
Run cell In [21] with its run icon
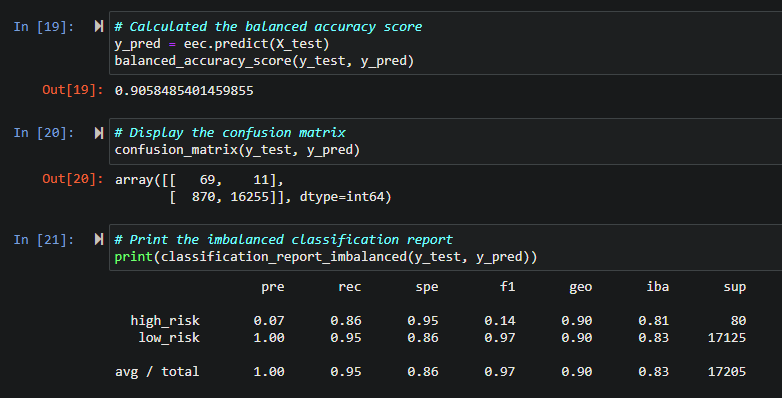(x=99, y=239)
